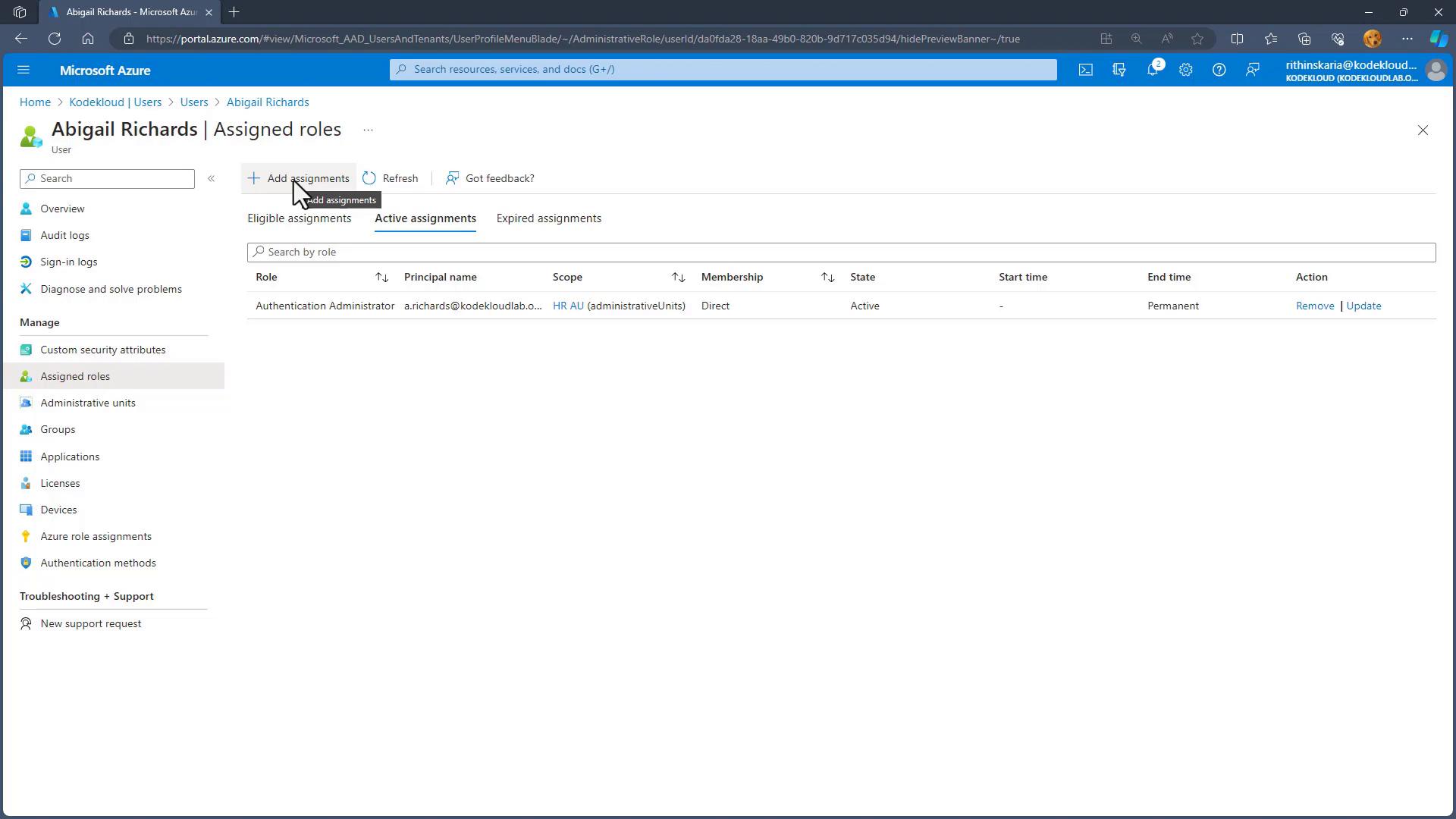Sort by Scope column arrows
This screenshot has width=1456, height=819.
[679, 278]
